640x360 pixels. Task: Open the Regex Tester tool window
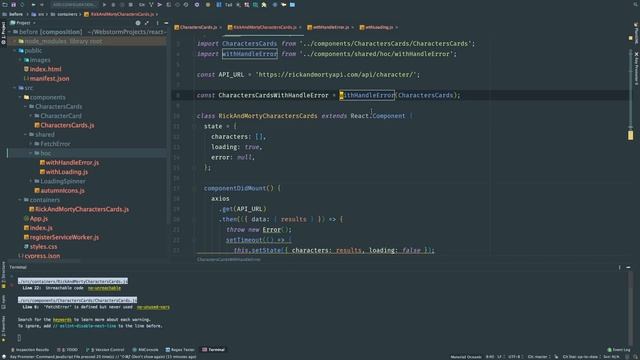click(180, 350)
